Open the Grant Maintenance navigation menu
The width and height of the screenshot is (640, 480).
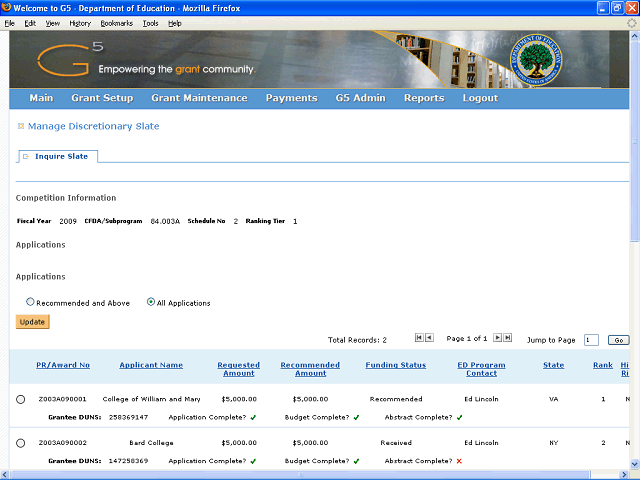(x=199, y=98)
